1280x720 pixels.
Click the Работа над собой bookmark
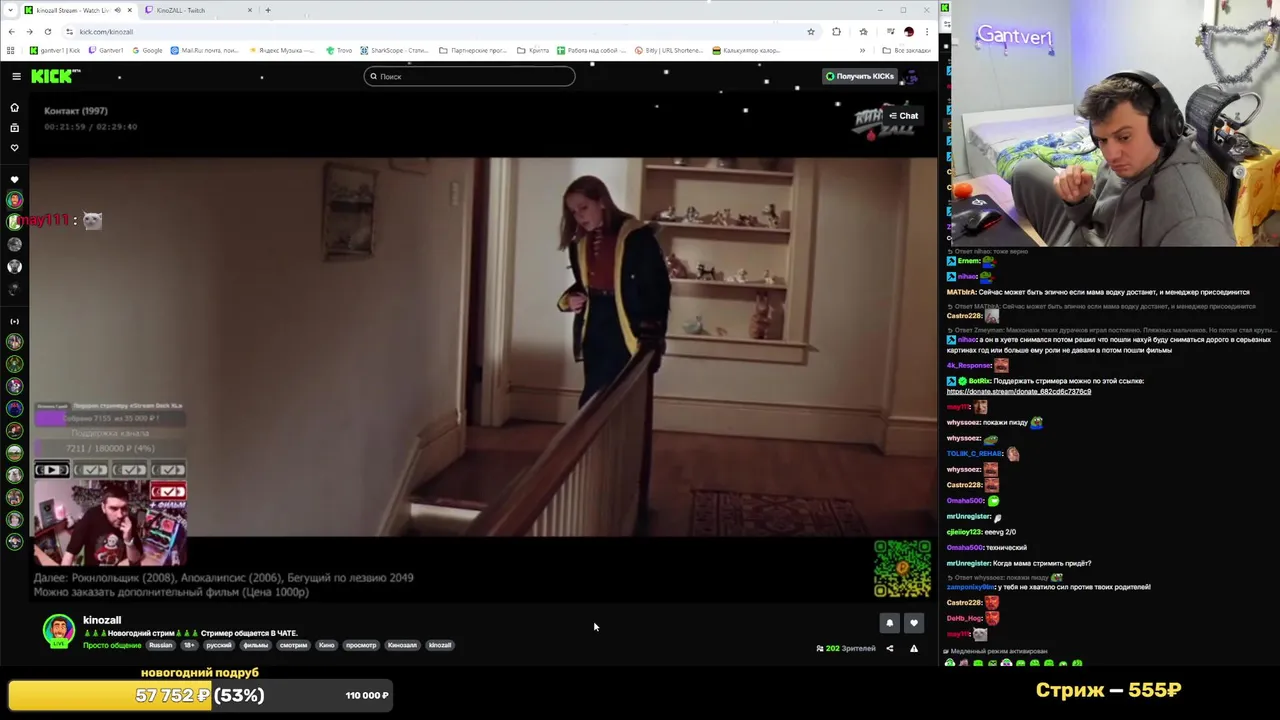(x=594, y=50)
